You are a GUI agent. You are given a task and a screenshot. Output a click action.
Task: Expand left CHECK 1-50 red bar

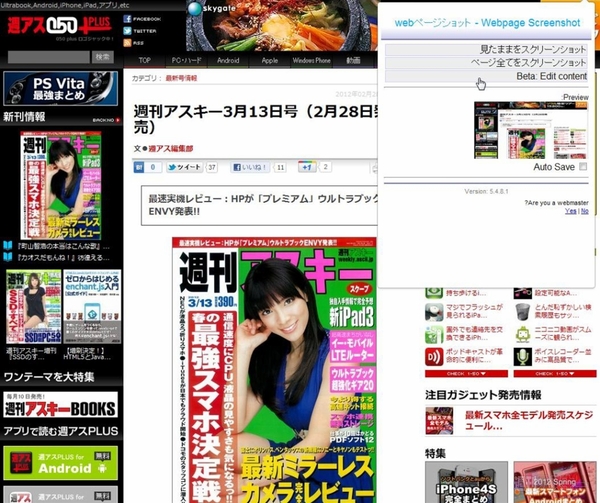point(466,374)
